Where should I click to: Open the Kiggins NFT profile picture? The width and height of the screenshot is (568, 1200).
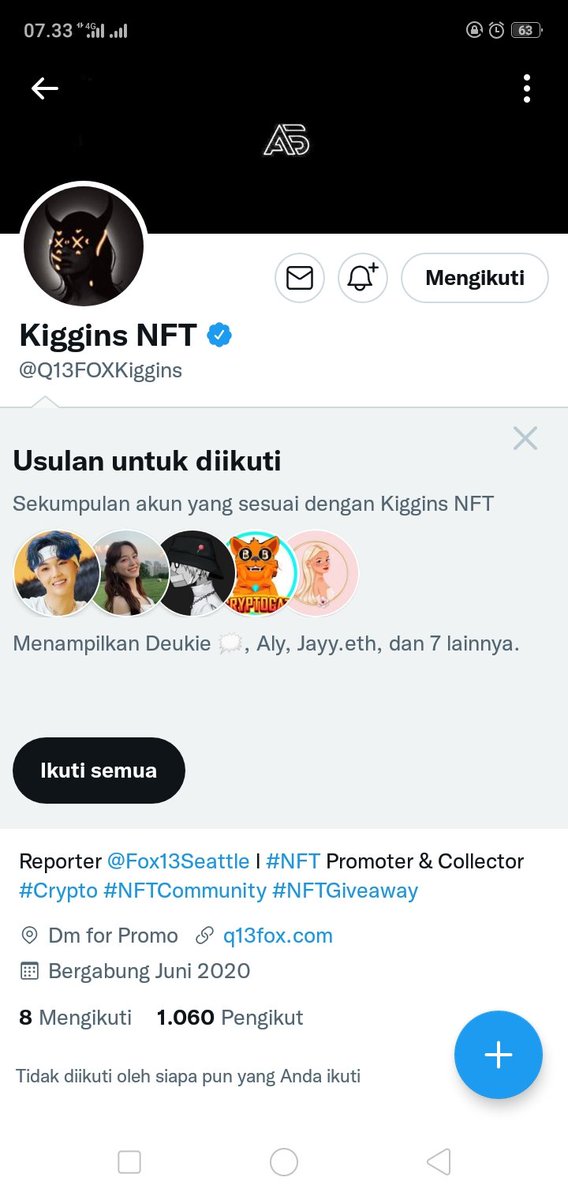tap(84, 246)
